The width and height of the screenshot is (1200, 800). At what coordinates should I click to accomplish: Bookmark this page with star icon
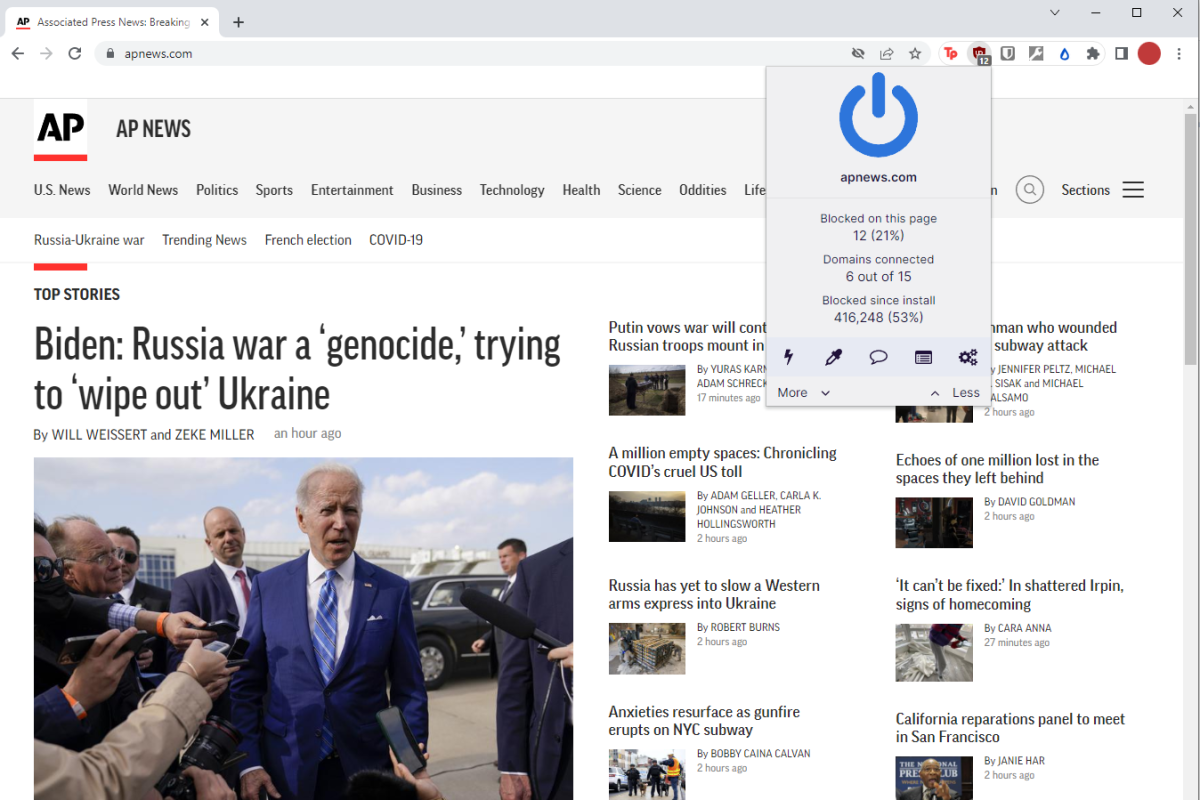[915, 54]
